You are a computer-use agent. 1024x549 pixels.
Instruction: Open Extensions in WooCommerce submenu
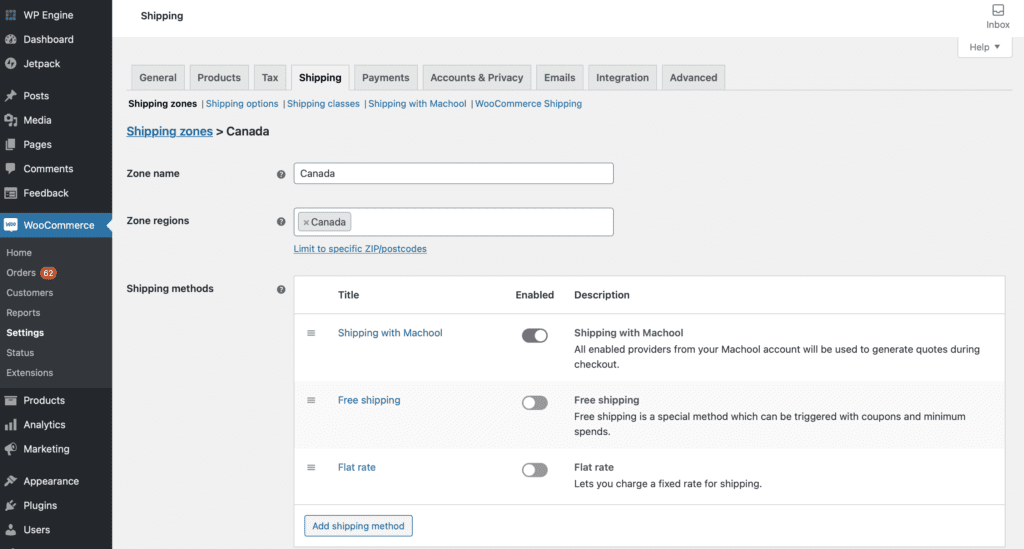click(x=29, y=373)
